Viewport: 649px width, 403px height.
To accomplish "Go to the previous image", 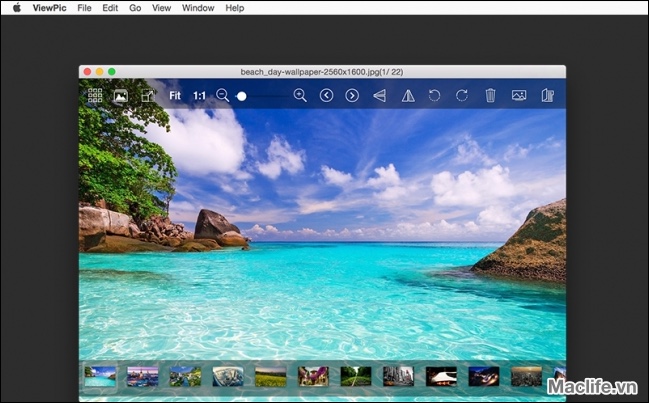I will point(326,96).
